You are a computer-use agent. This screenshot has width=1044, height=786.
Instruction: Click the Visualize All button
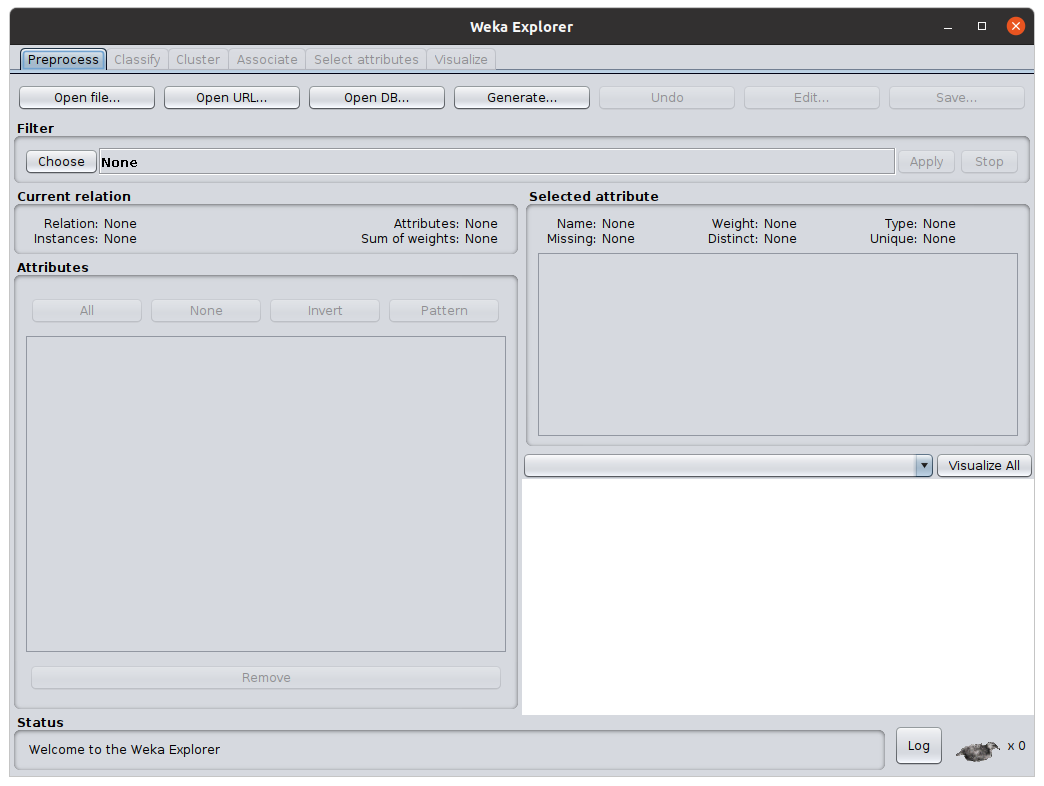coord(984,466)
